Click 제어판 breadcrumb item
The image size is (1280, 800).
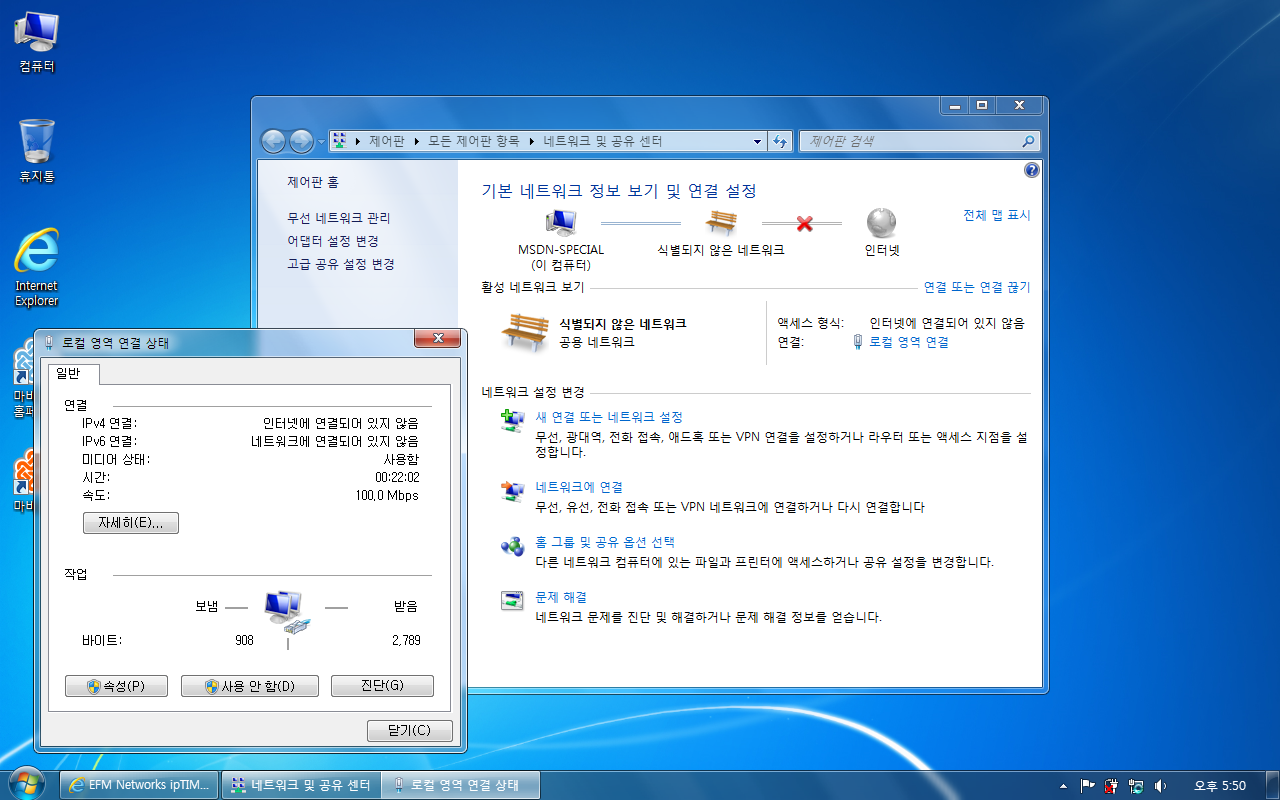[x=386, y=142]
